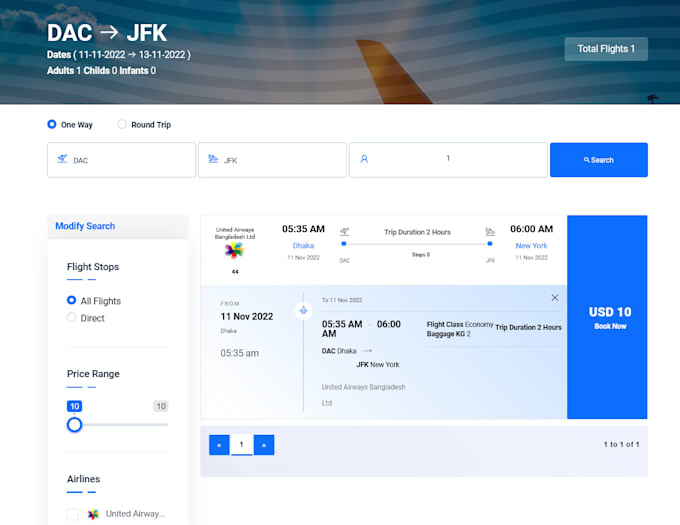
Task: Open the passengers count field
Action: pos(448,160)
